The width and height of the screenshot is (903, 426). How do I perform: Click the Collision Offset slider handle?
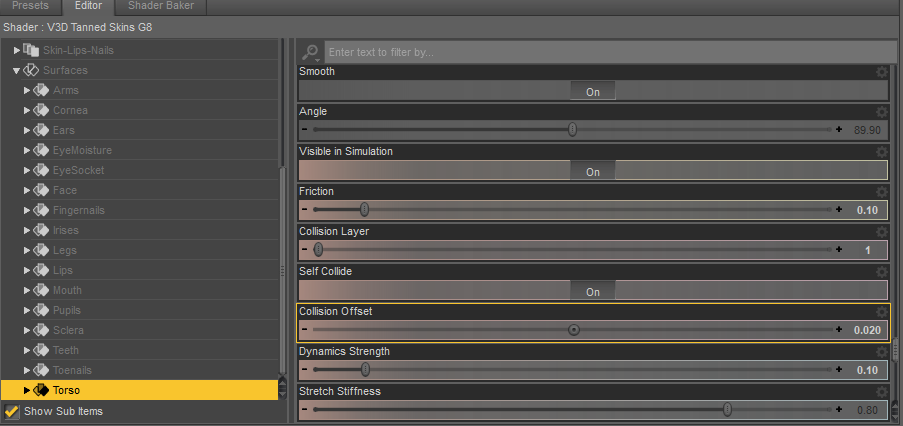(x=574, y=330)
